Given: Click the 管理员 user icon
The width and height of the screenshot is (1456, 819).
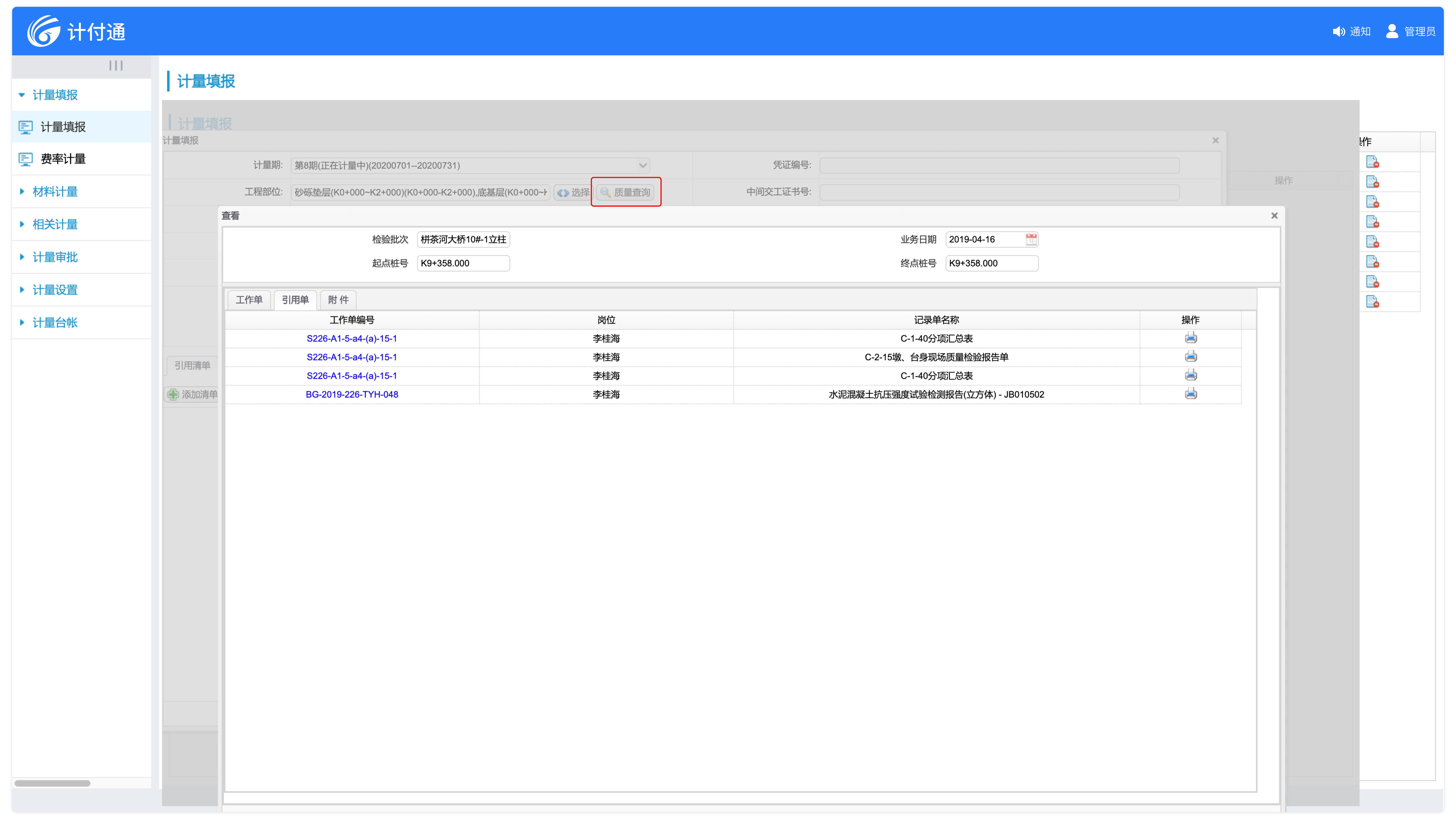Looking at the screenshot, I should click(1392, 31).
